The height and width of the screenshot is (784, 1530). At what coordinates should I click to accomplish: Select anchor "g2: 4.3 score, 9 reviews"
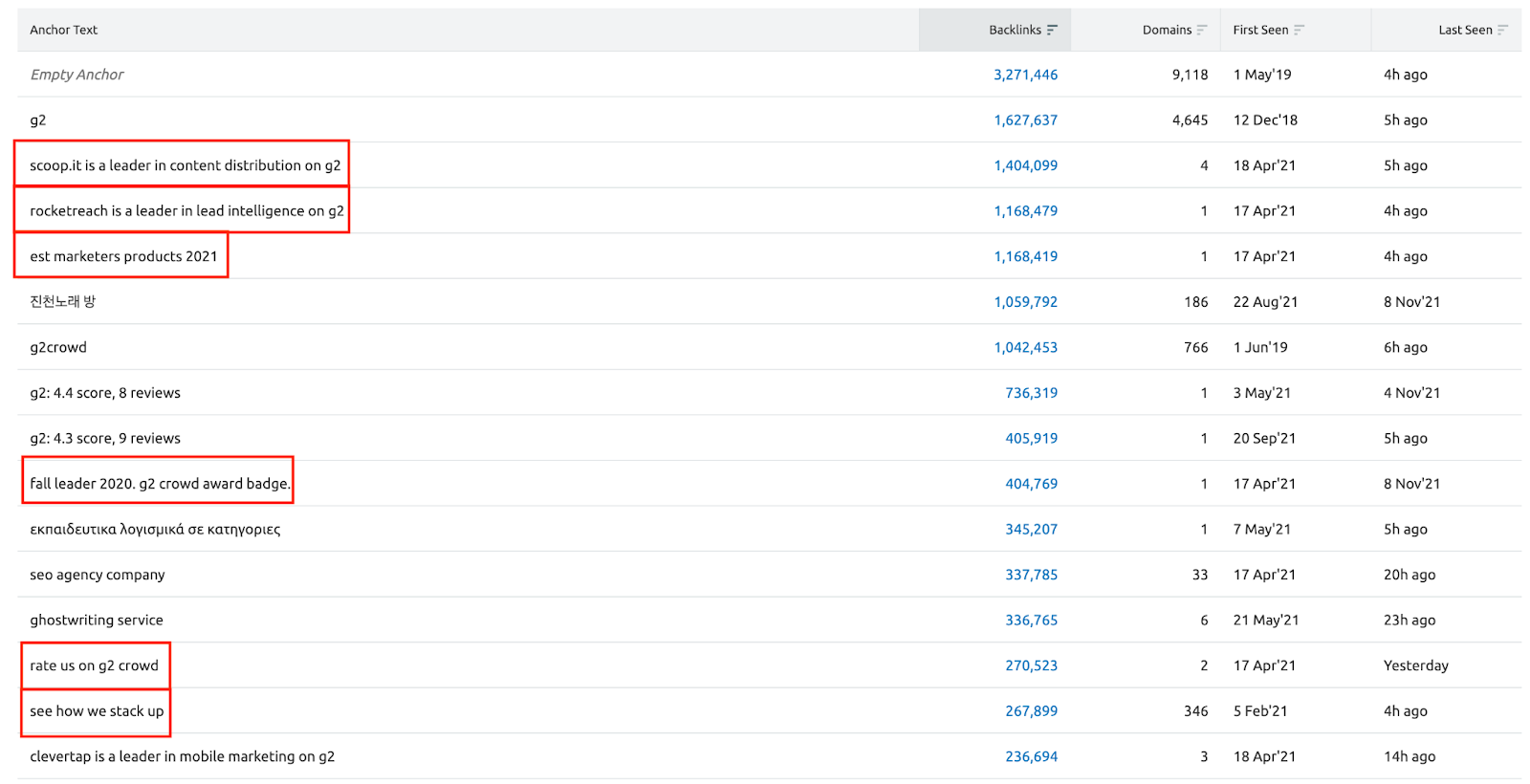tap(105, 438)
